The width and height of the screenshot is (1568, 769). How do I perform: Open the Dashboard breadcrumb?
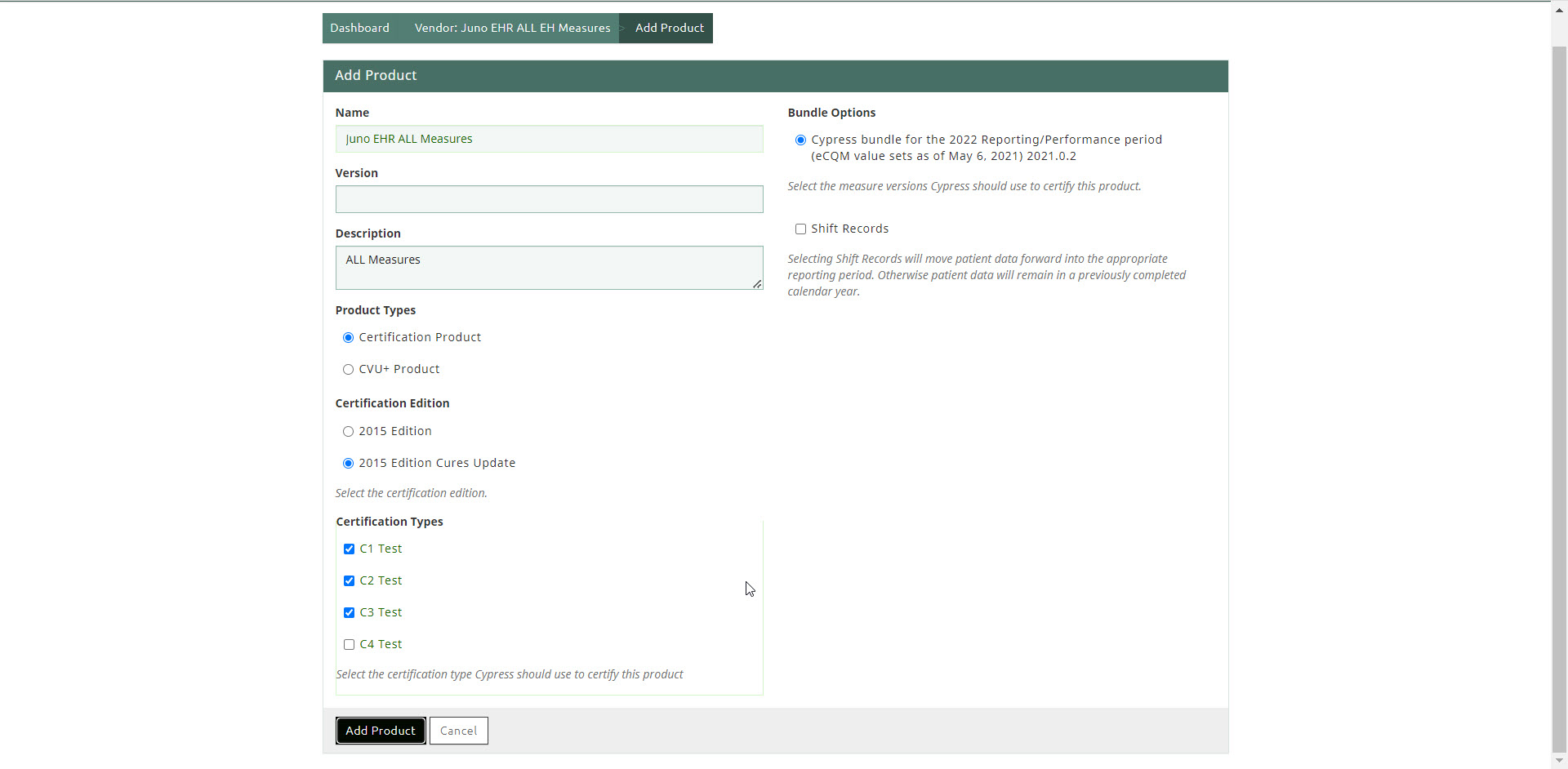pyautogui.click(x=359, y=28)
